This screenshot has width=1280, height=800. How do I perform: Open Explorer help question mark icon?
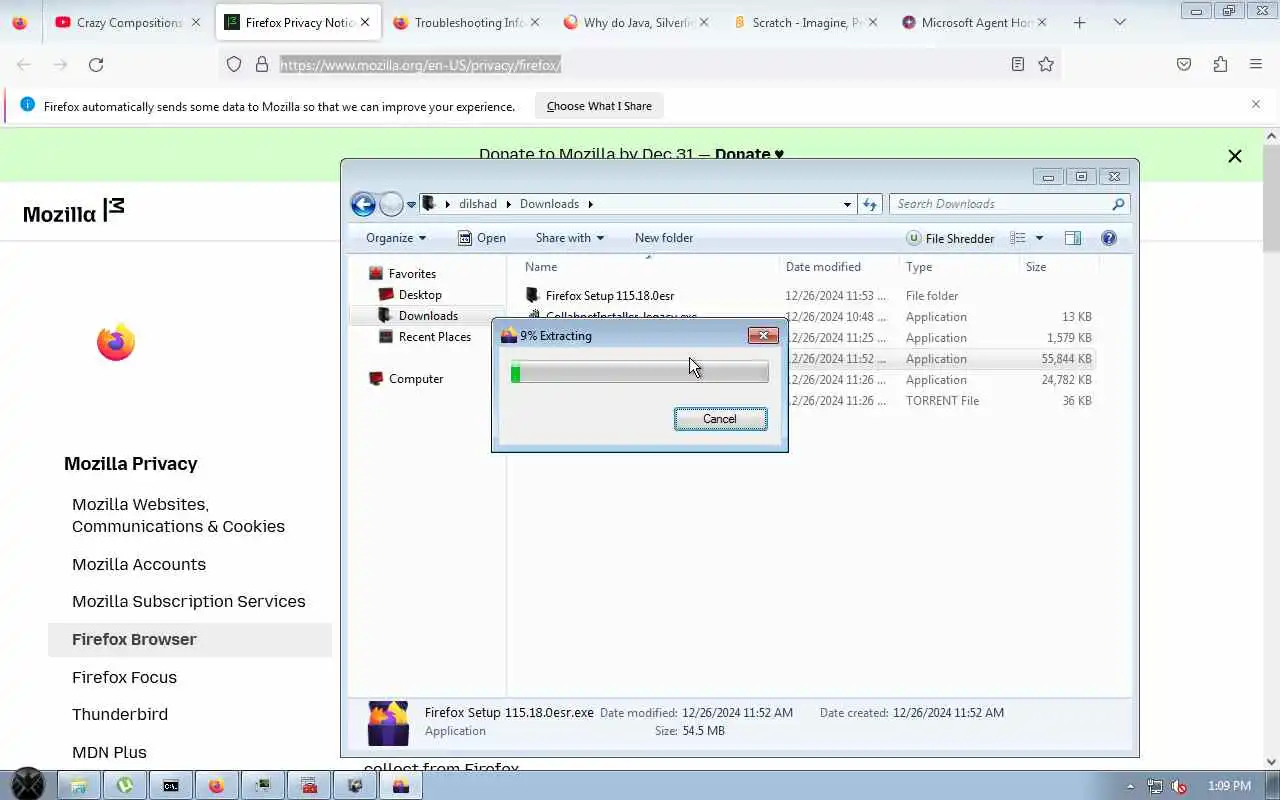pyautogui.click(x=1109, y=238)
